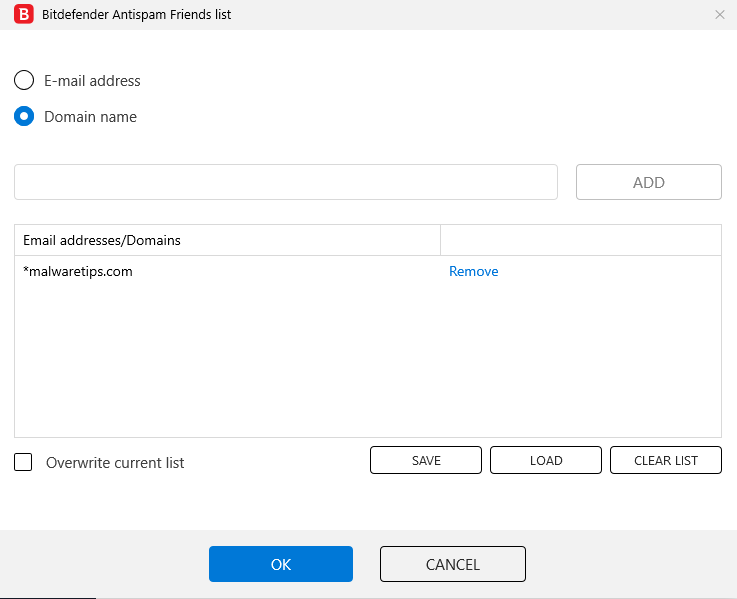Viewport: 737px width, 599px height.
Task: Load a friends list with LOAD
Action: 546,460
